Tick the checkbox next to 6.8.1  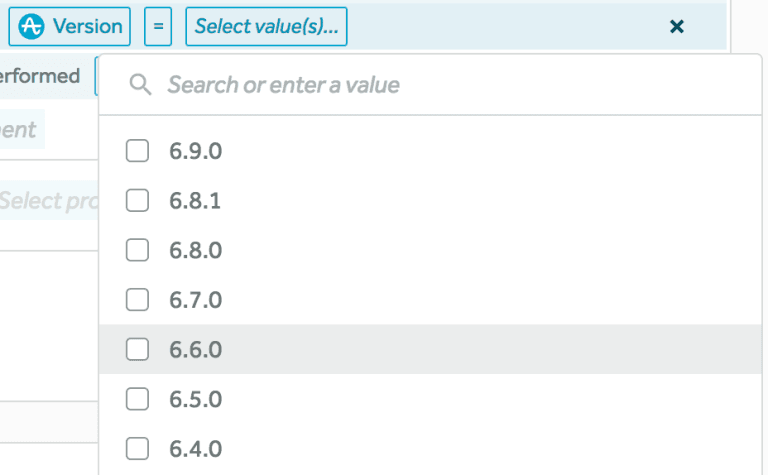pyautogui.click(x=137, y=201)
